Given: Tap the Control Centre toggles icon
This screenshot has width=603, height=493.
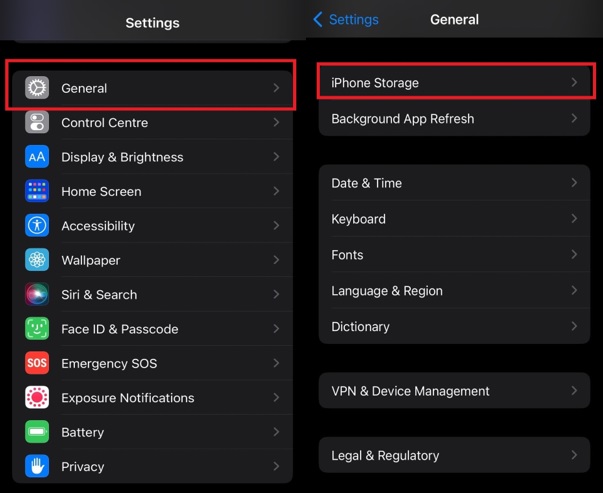Looking at the screenshot, I should point(37,123).
